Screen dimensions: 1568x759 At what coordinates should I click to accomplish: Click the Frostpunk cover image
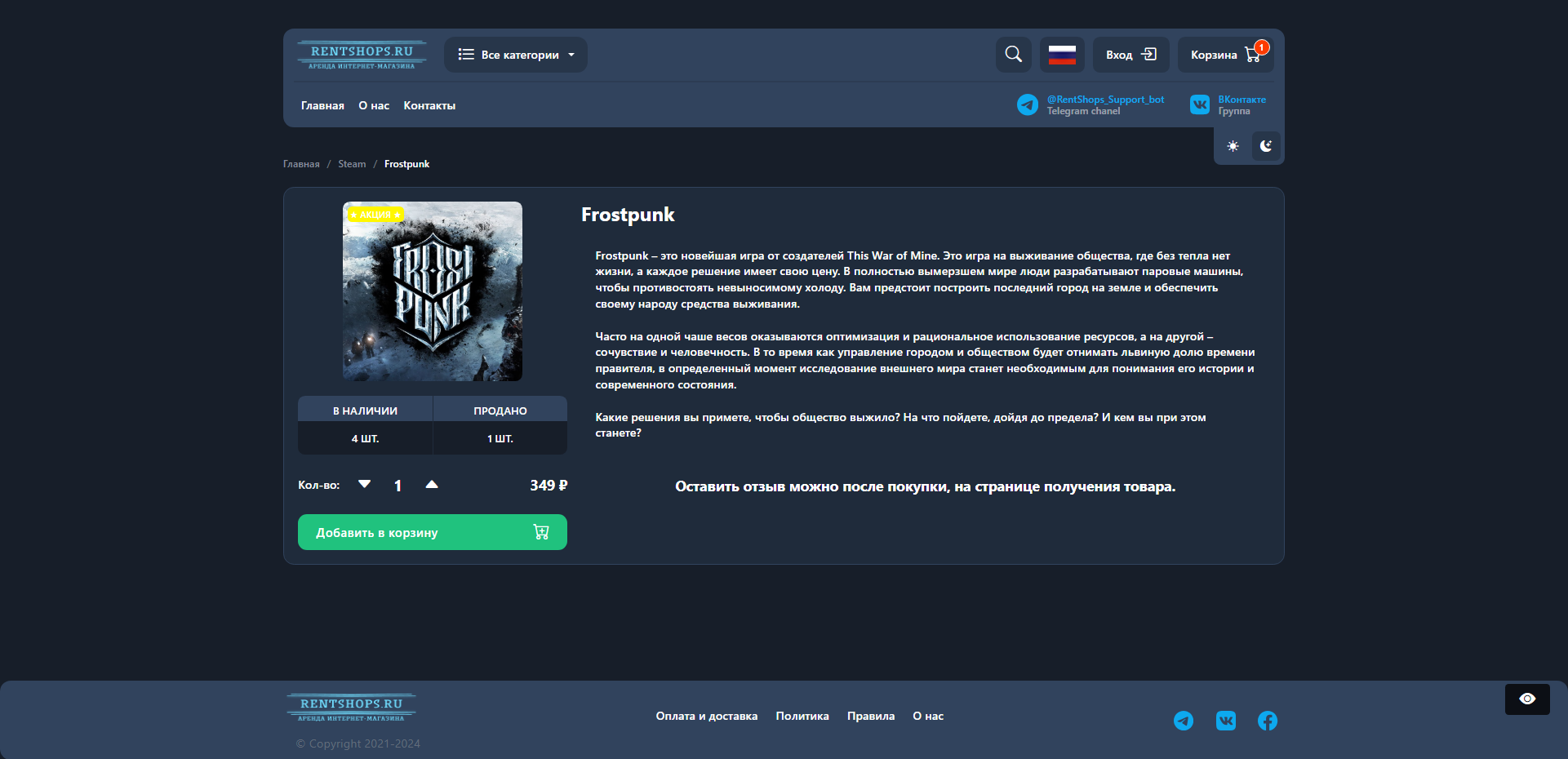coord(433,291)
